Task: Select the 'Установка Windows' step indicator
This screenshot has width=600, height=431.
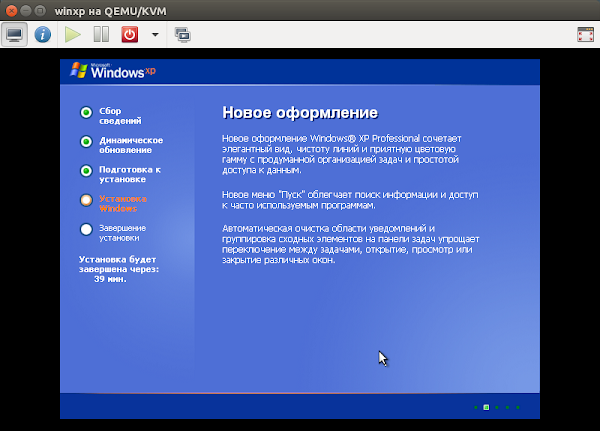Action: point(86,200)
